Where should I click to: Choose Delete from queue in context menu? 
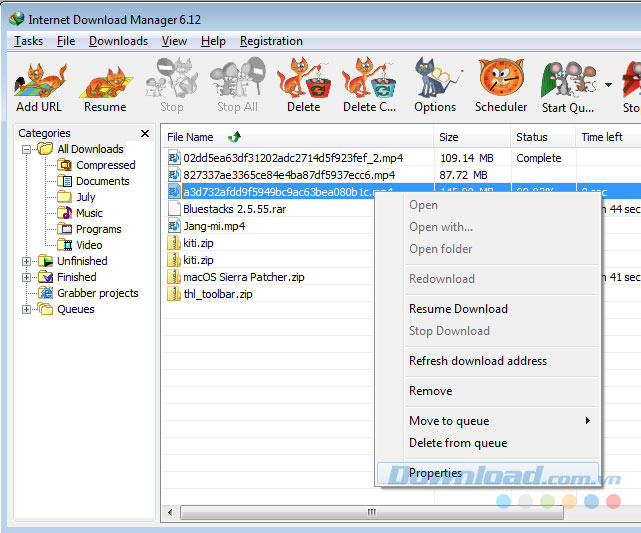pos(488,443)
